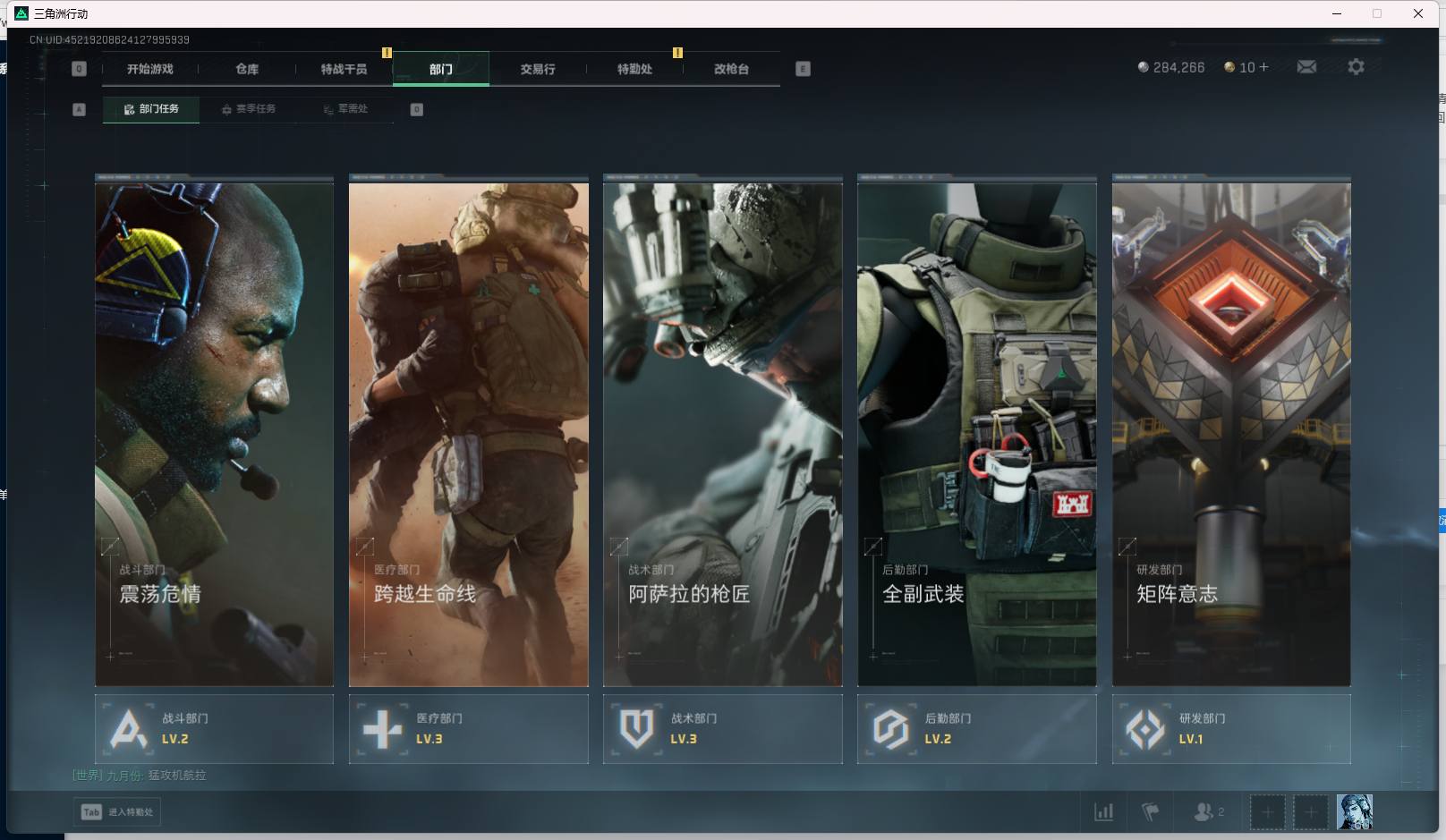1446x840 pixels.
Task: Click the flag icon in bottom bar
Action: [1151, 811]
